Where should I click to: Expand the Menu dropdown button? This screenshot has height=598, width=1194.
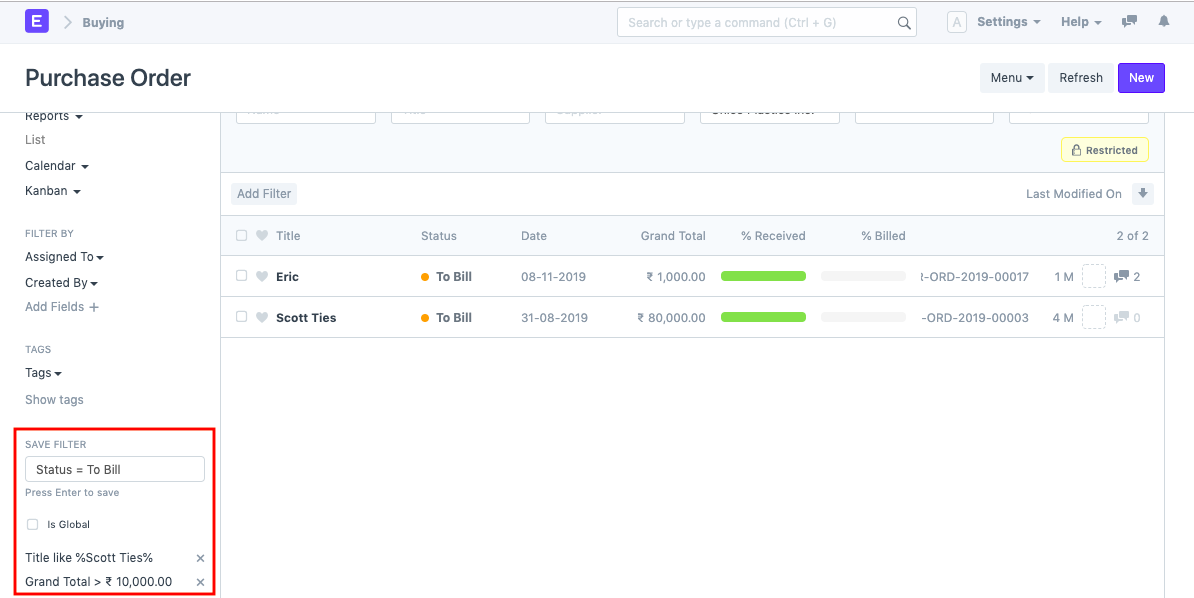(x=1011, y=78)
